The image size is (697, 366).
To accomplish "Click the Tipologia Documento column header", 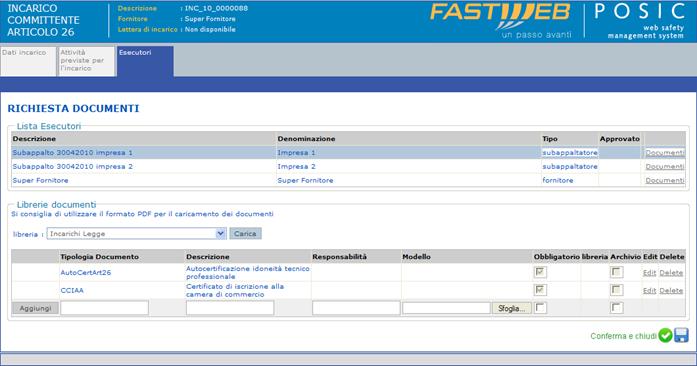I will (100, 257).
